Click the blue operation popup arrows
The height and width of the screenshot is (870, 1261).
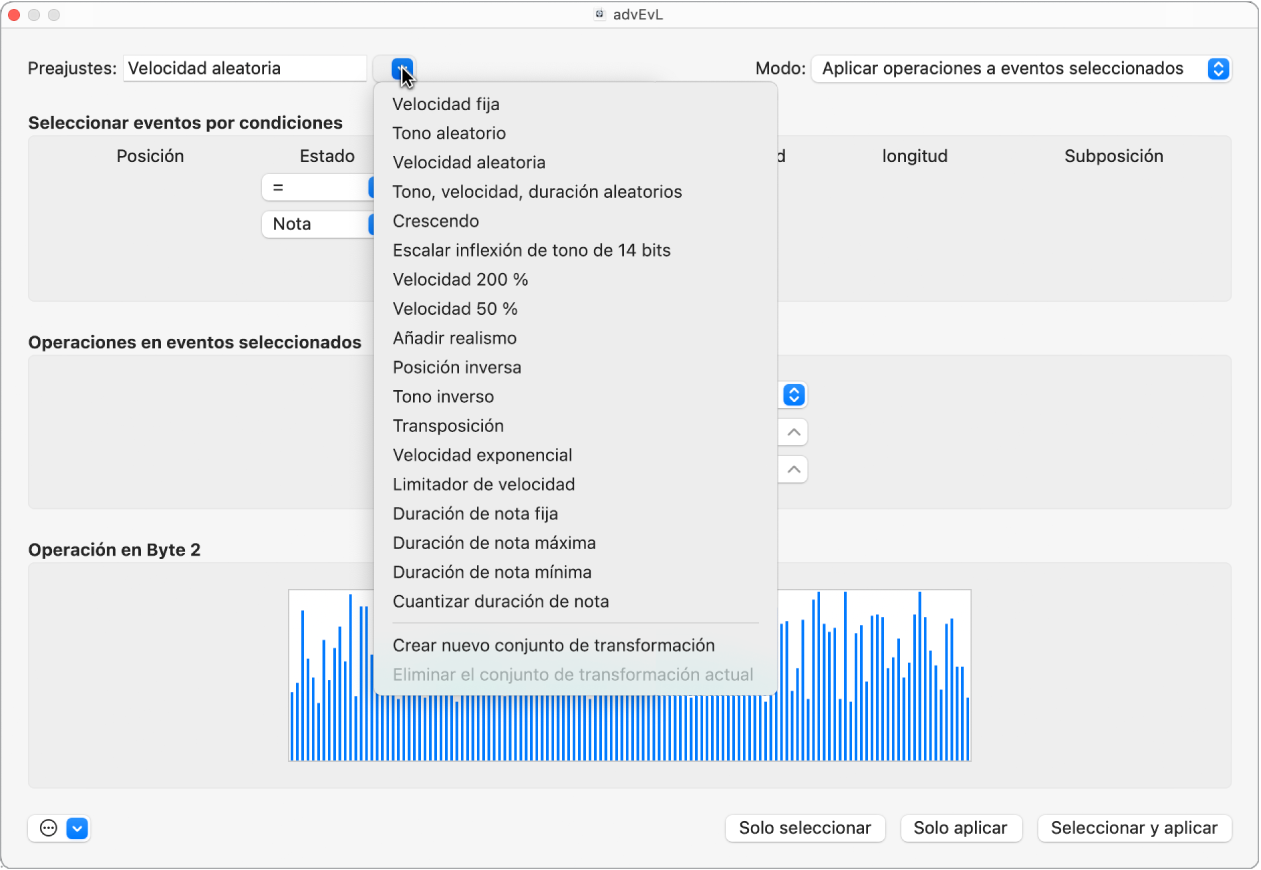point(793,395)
